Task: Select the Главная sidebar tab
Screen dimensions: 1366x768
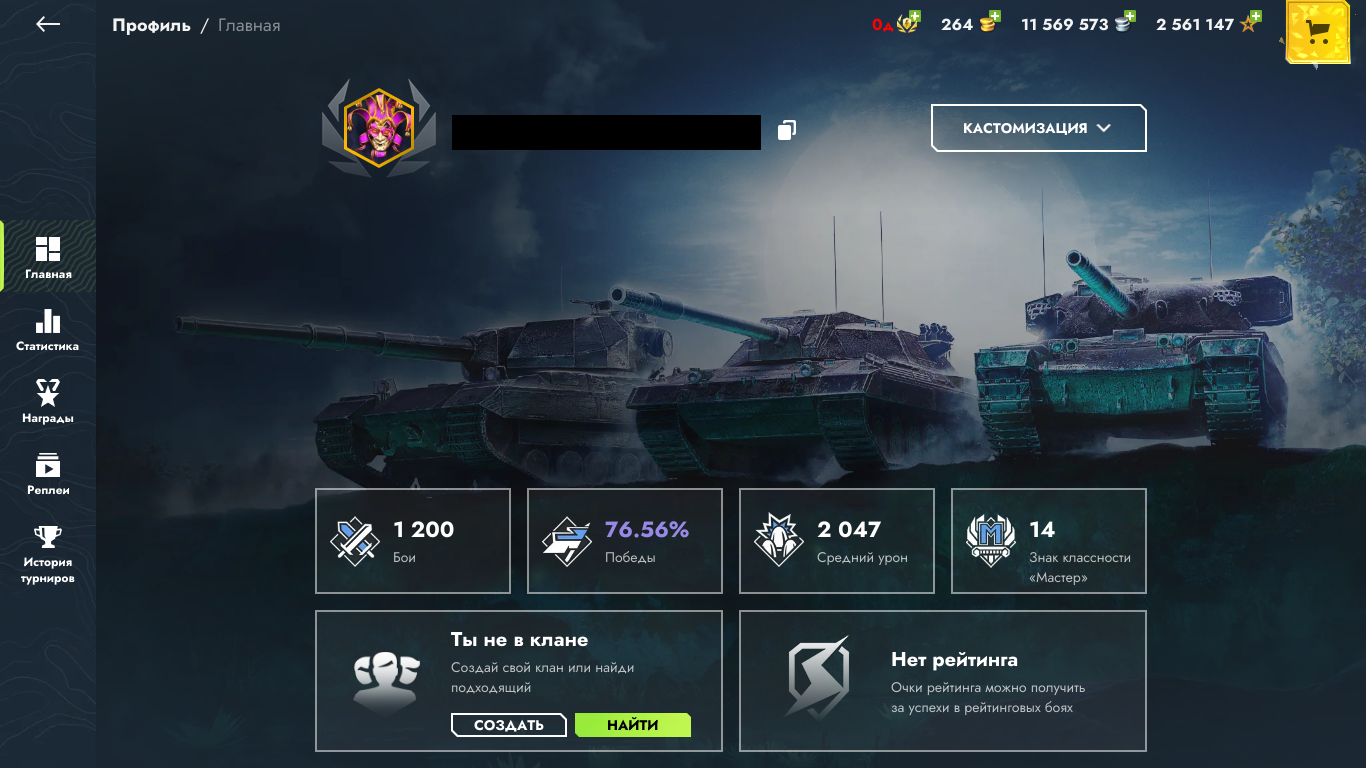Action: point(48,257)
